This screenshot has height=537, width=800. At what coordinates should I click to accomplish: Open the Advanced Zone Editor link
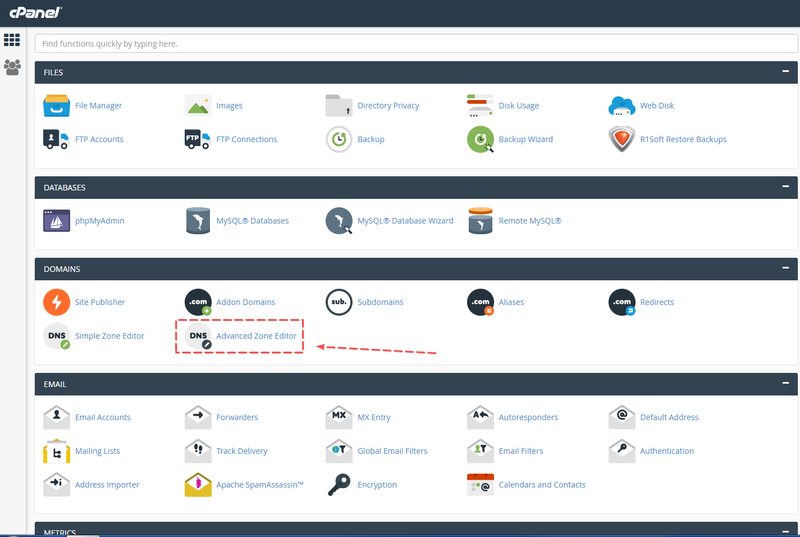click(x=256, y=336)
